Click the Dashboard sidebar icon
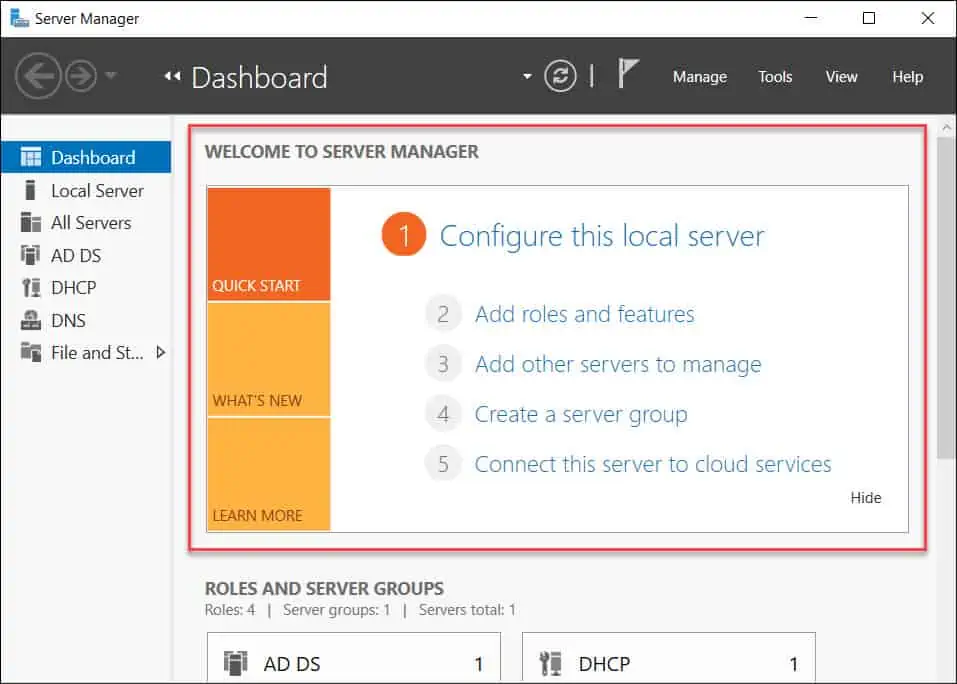957x684 pixels. coord(31,157)
